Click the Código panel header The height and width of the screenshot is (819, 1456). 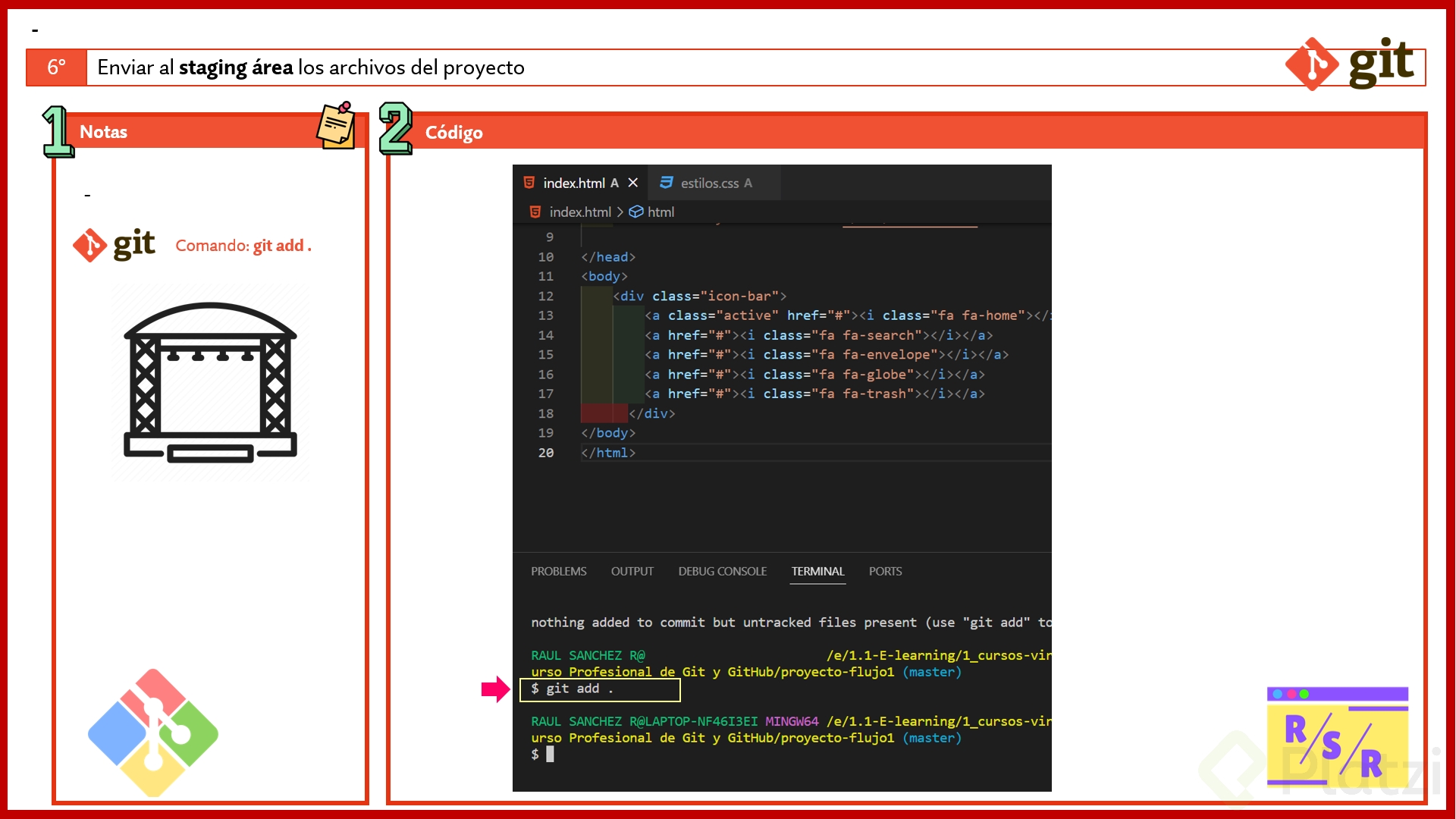coord(907,132)
